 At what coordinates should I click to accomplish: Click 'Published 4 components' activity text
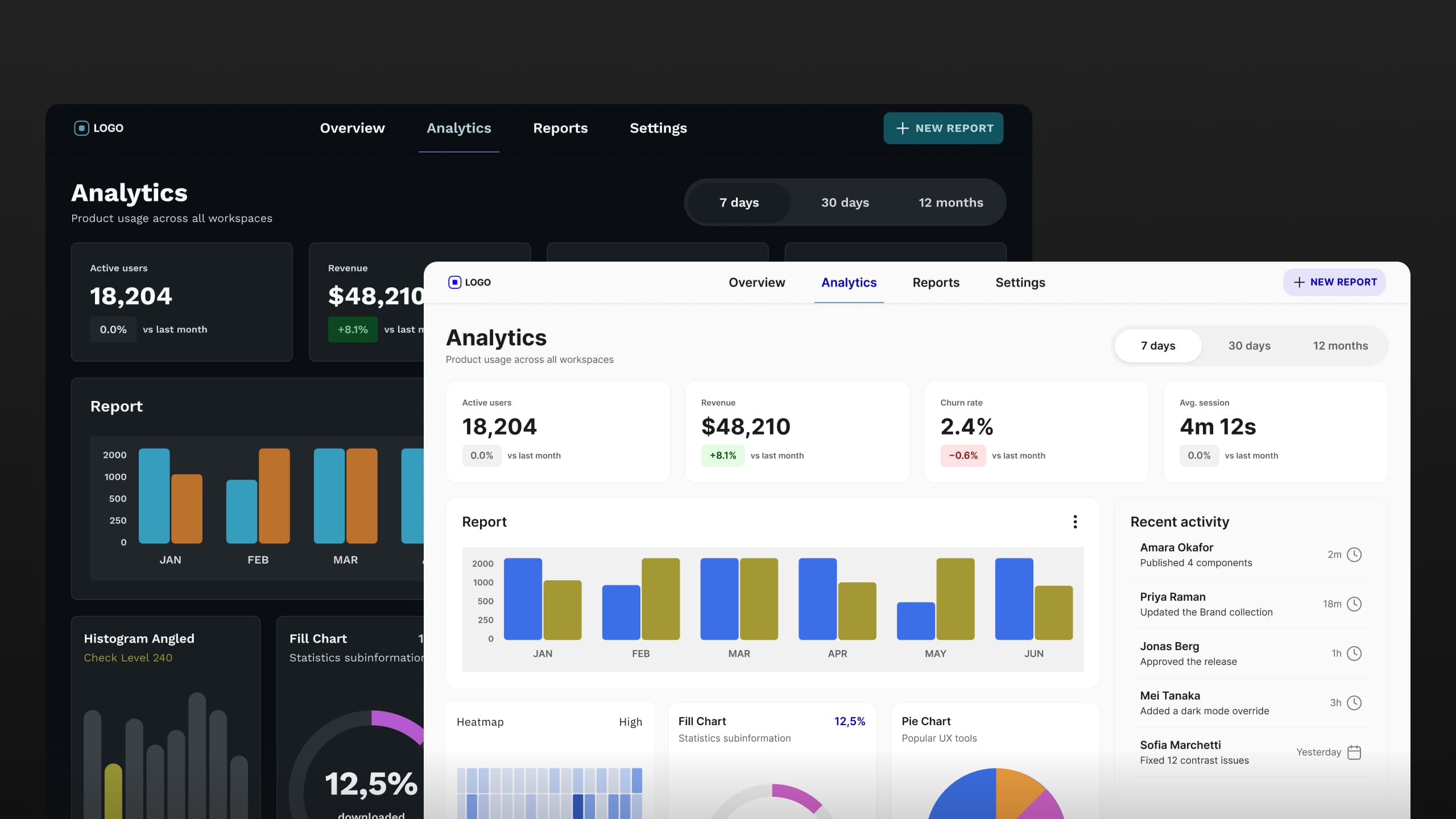coord(1196,562)
